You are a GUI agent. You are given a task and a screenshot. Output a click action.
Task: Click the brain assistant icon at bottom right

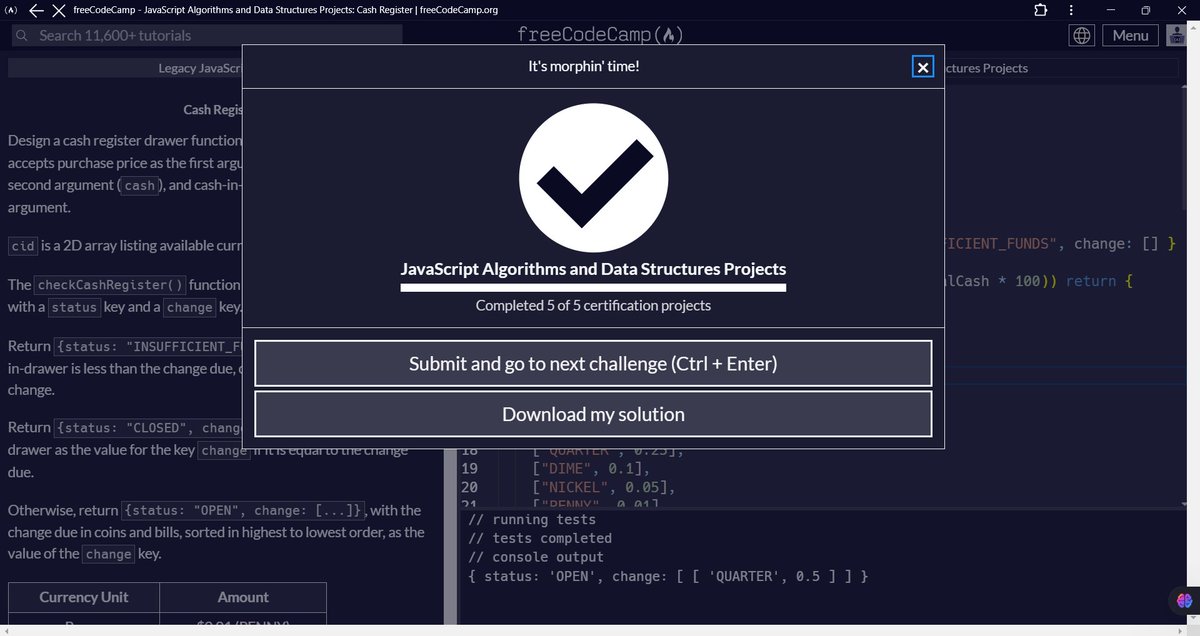coord(1185,600)
